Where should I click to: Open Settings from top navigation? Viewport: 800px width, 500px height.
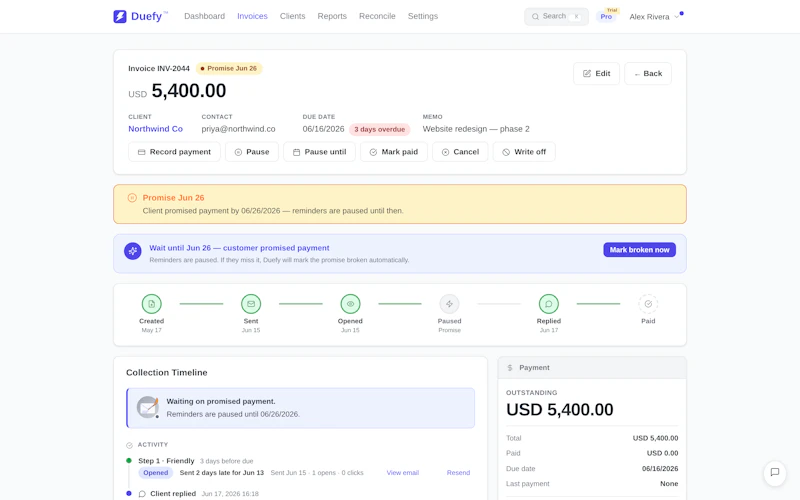(x=423, y=16)
